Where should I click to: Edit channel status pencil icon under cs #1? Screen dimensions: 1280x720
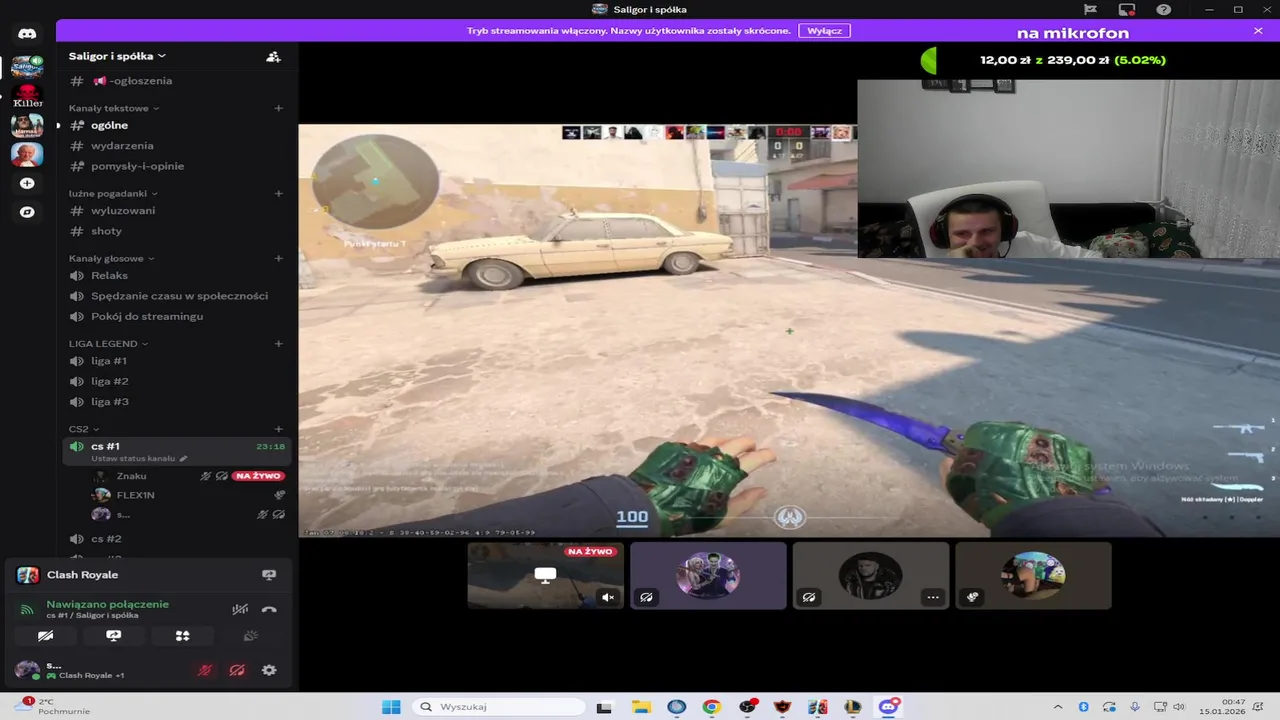(183, 459)
